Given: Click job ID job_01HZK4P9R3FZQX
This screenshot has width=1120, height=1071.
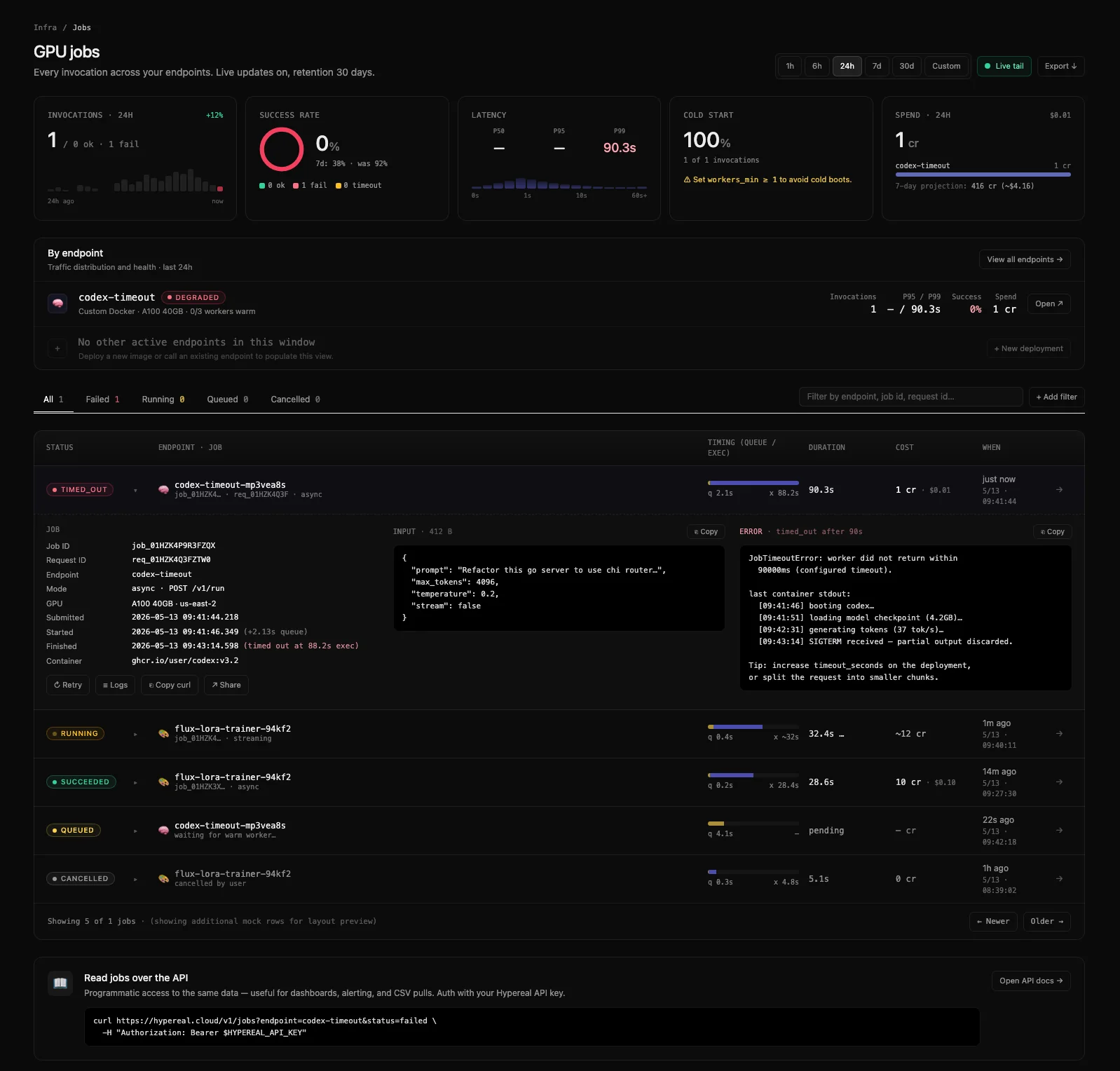Looking at the screenshot, I should [173, 545].
